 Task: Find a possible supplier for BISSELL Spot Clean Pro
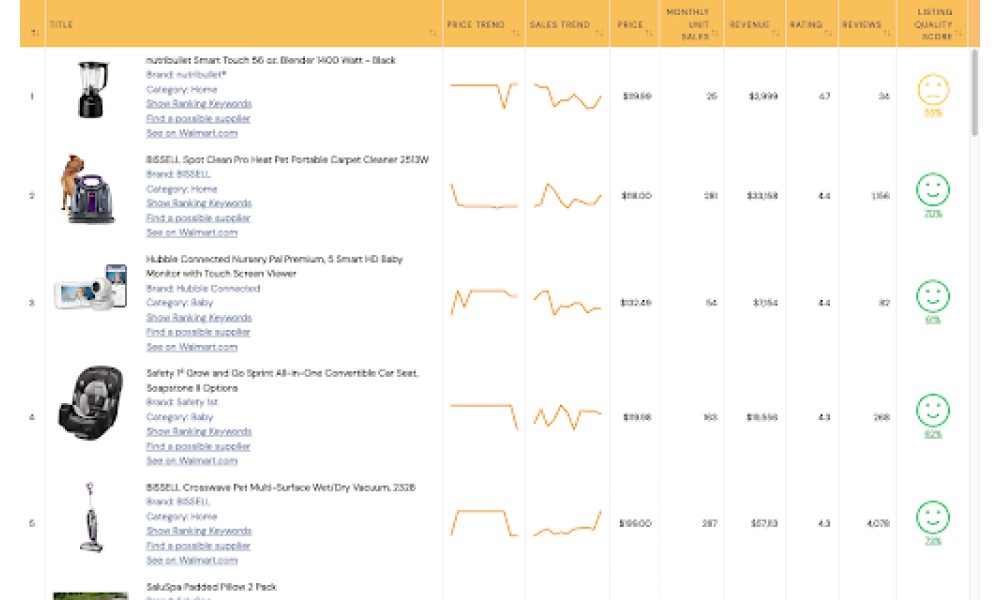point(198,218)
